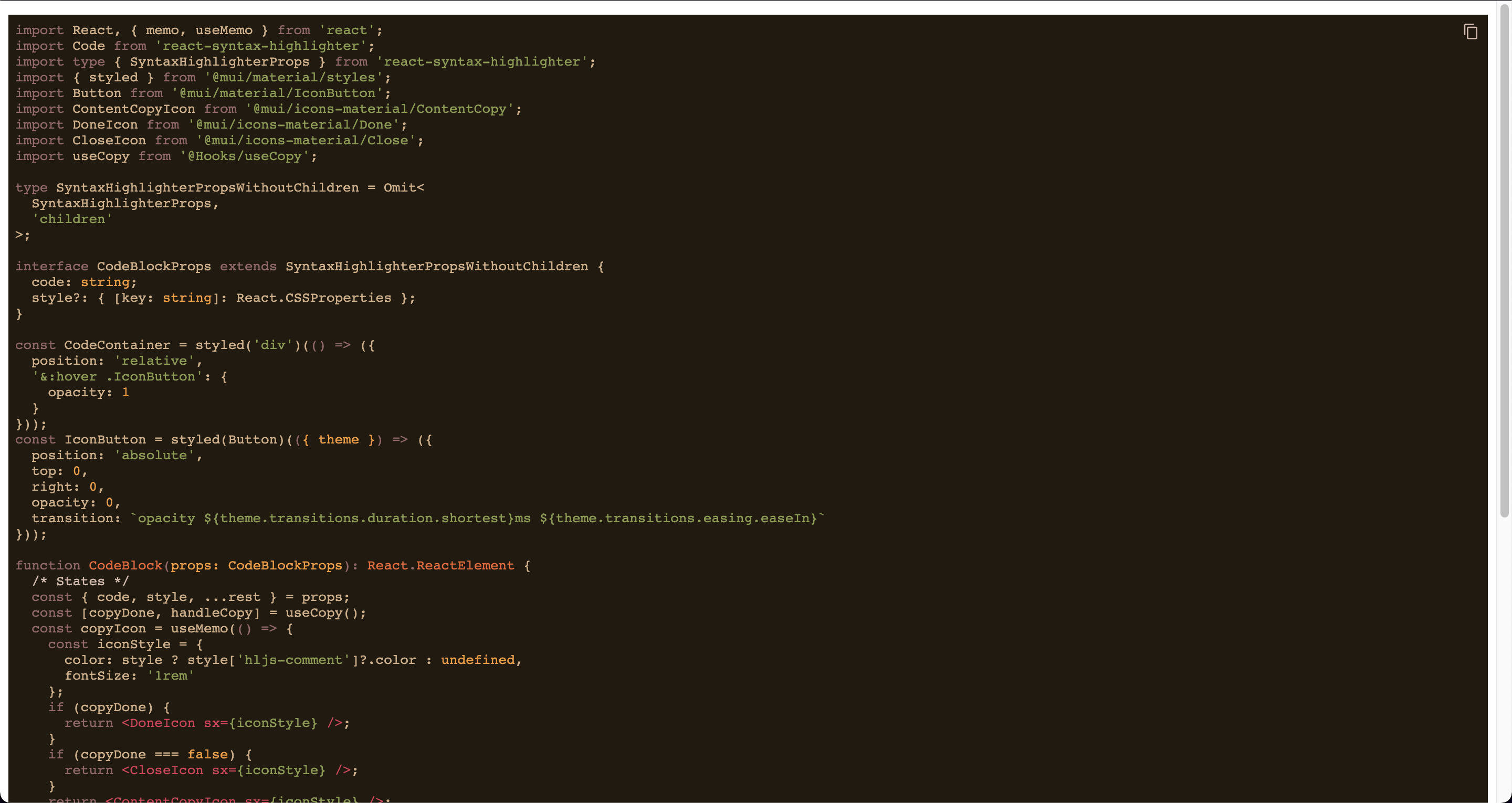Click the "ContentCopyIcon" import name
Viewport: 1512px width, 803px height.
[x=134, y=109]
